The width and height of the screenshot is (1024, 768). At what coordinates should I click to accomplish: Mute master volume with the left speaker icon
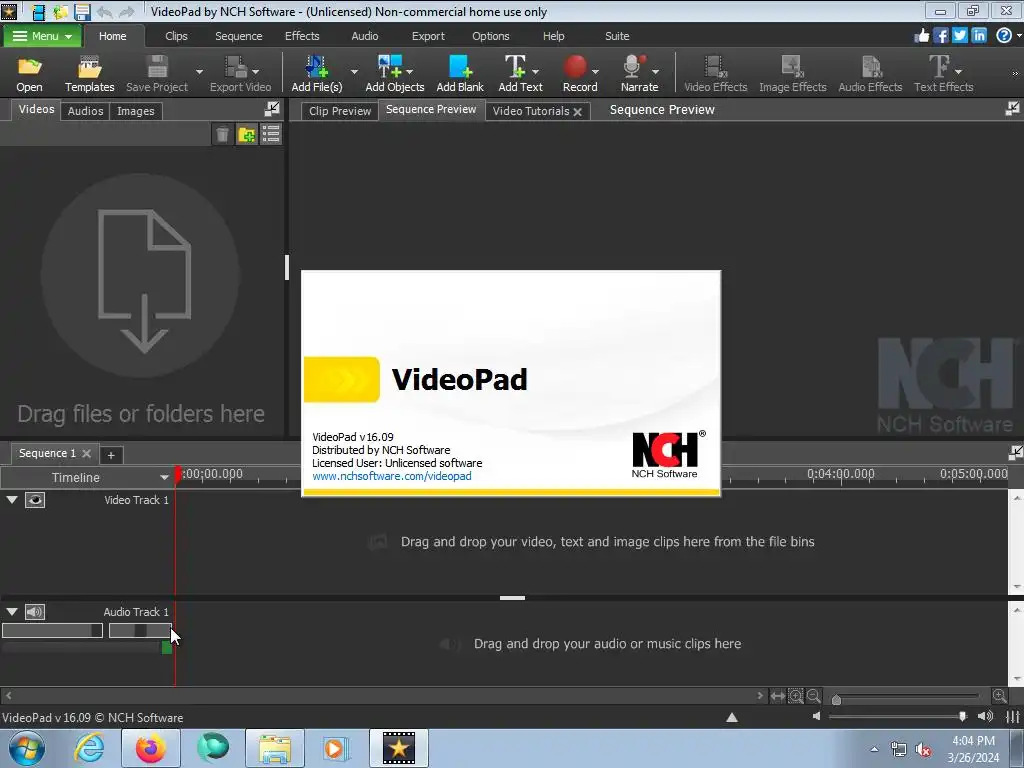point(816,716)
